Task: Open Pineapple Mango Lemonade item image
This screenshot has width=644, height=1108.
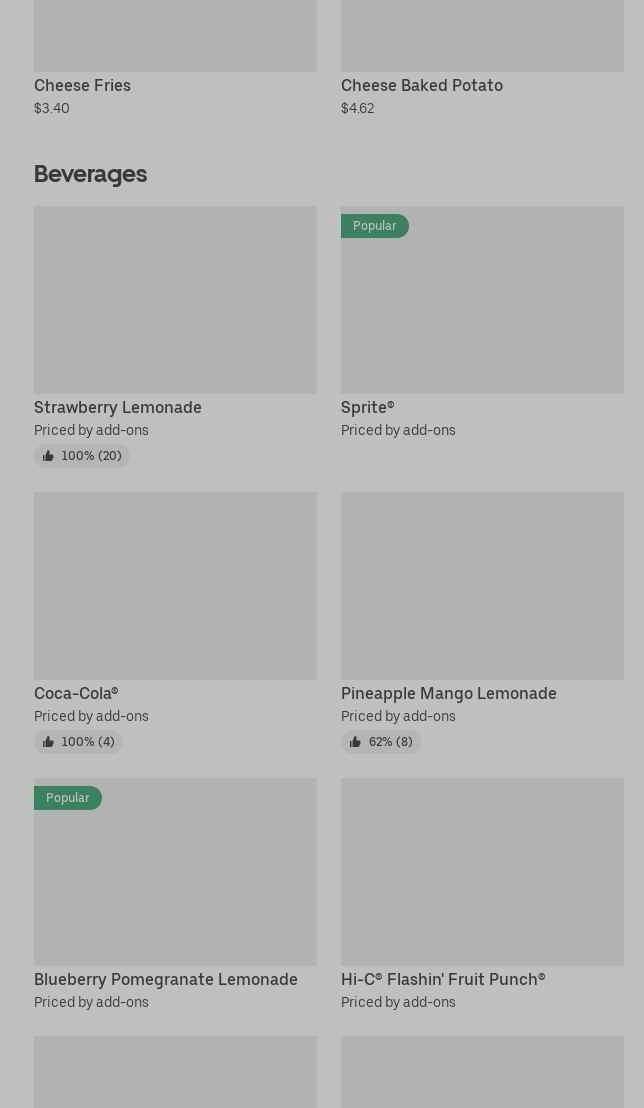Action: 482,585
